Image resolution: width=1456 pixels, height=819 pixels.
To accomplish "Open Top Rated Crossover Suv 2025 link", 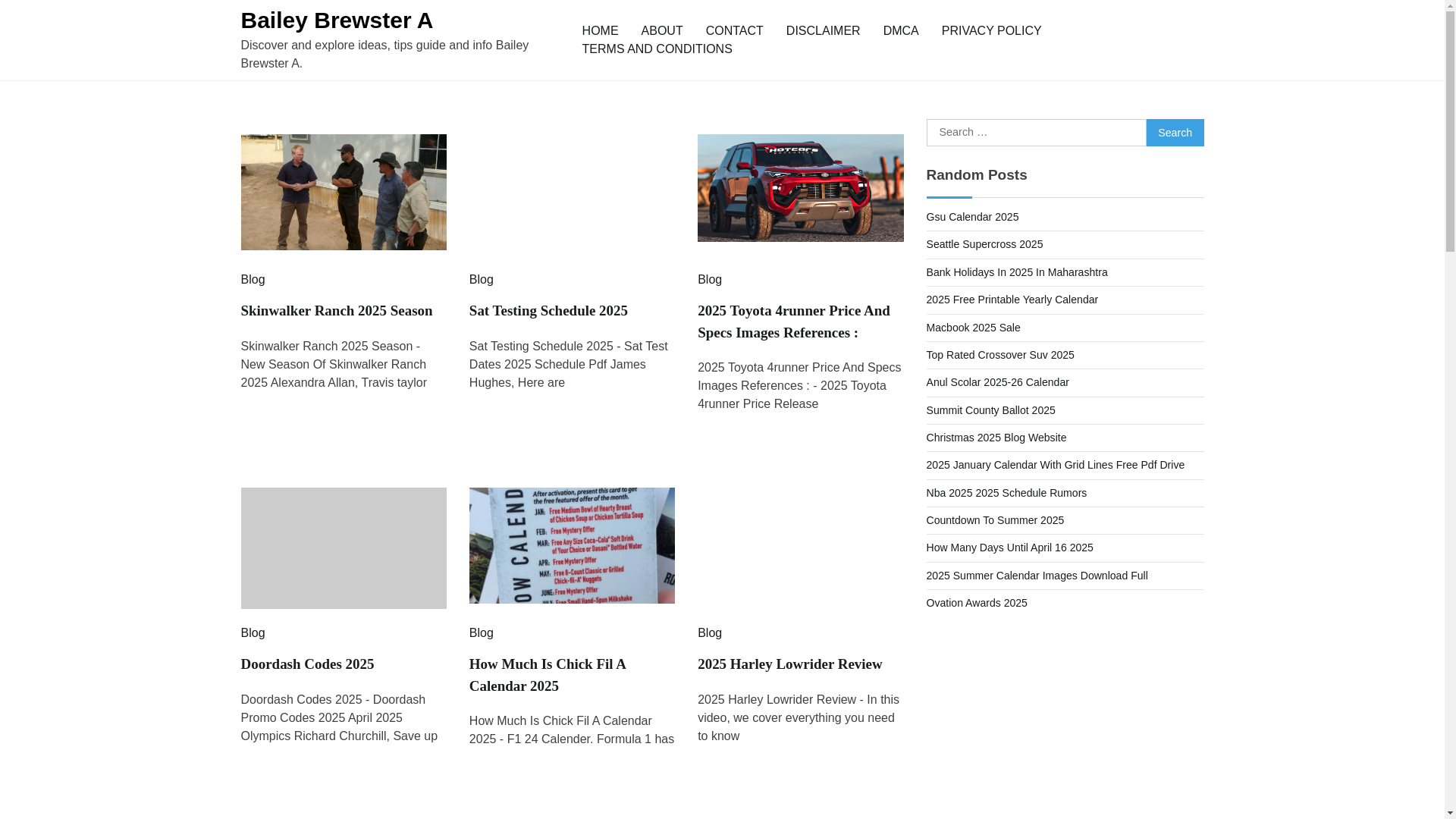I will point(999,355).
